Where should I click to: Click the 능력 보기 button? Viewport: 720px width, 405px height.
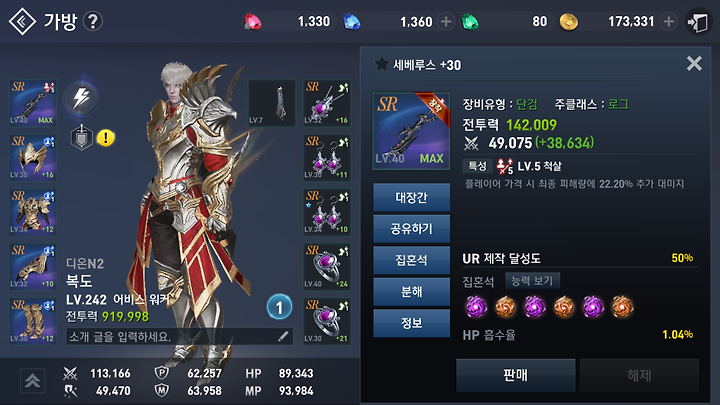(x=532, y=281)
